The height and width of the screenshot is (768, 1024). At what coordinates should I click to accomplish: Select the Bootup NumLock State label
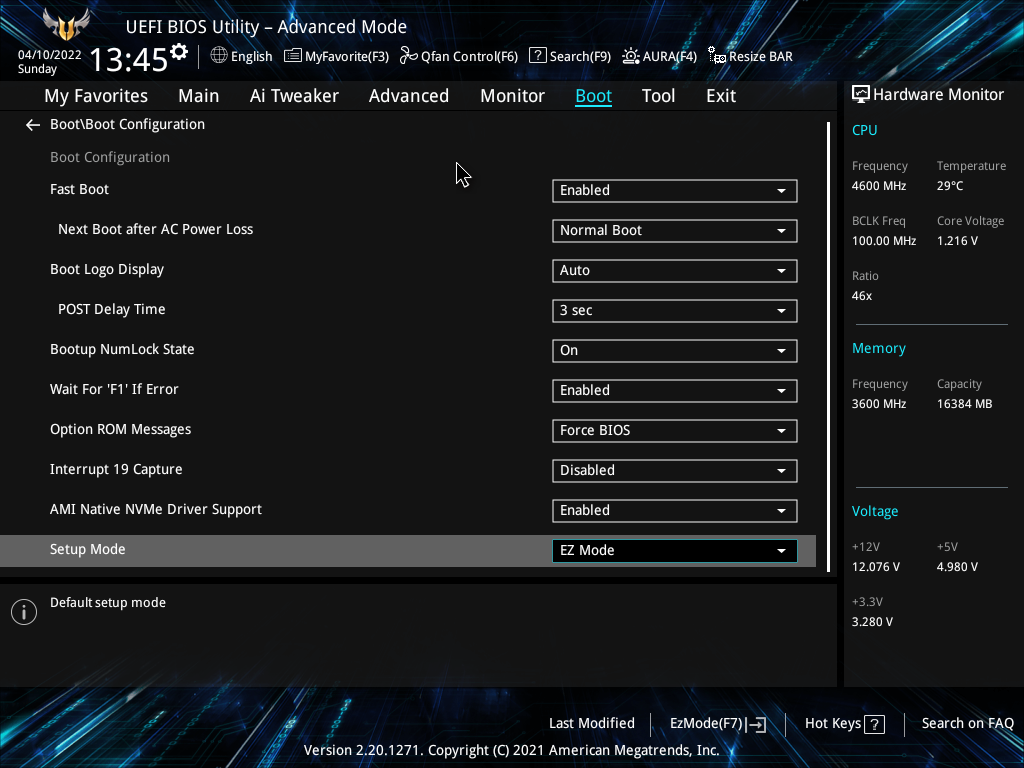coord(122,349)
